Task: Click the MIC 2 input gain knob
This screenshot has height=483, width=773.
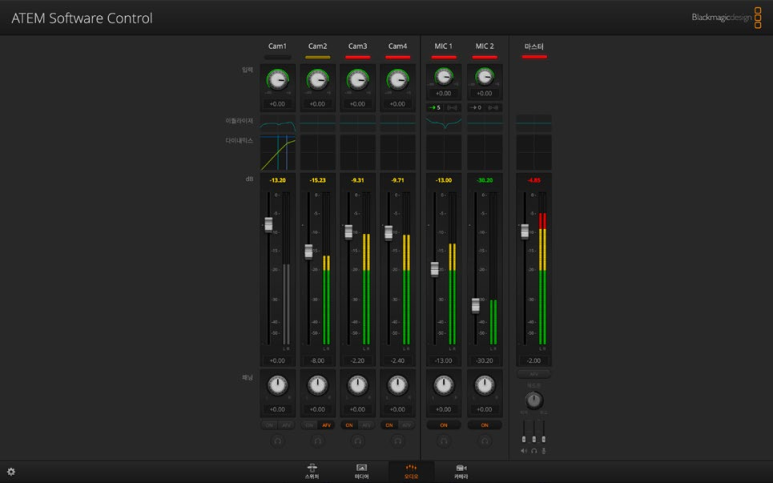Action: [x=484, y=76]
